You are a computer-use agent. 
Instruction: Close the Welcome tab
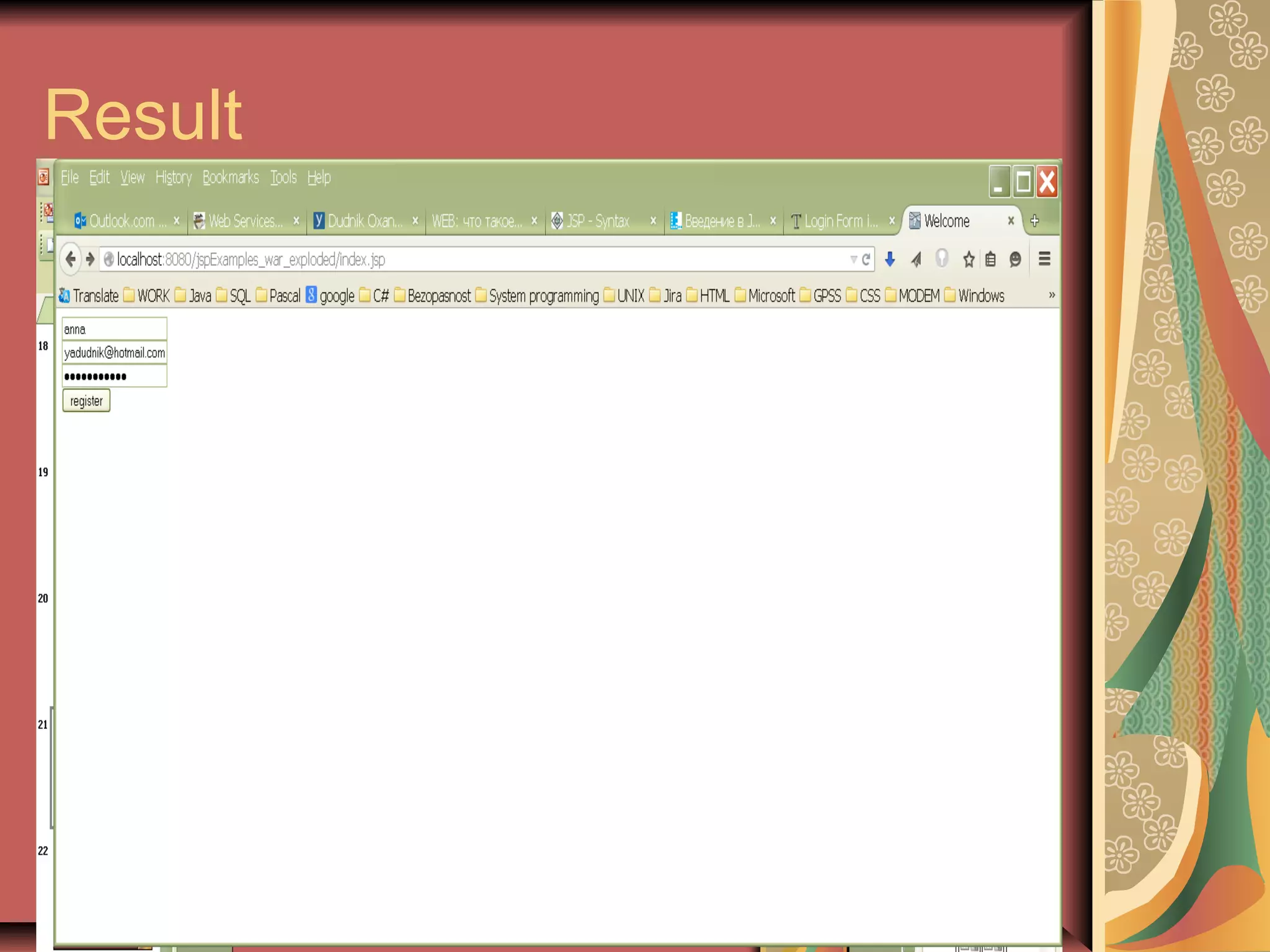point(1011,221)
